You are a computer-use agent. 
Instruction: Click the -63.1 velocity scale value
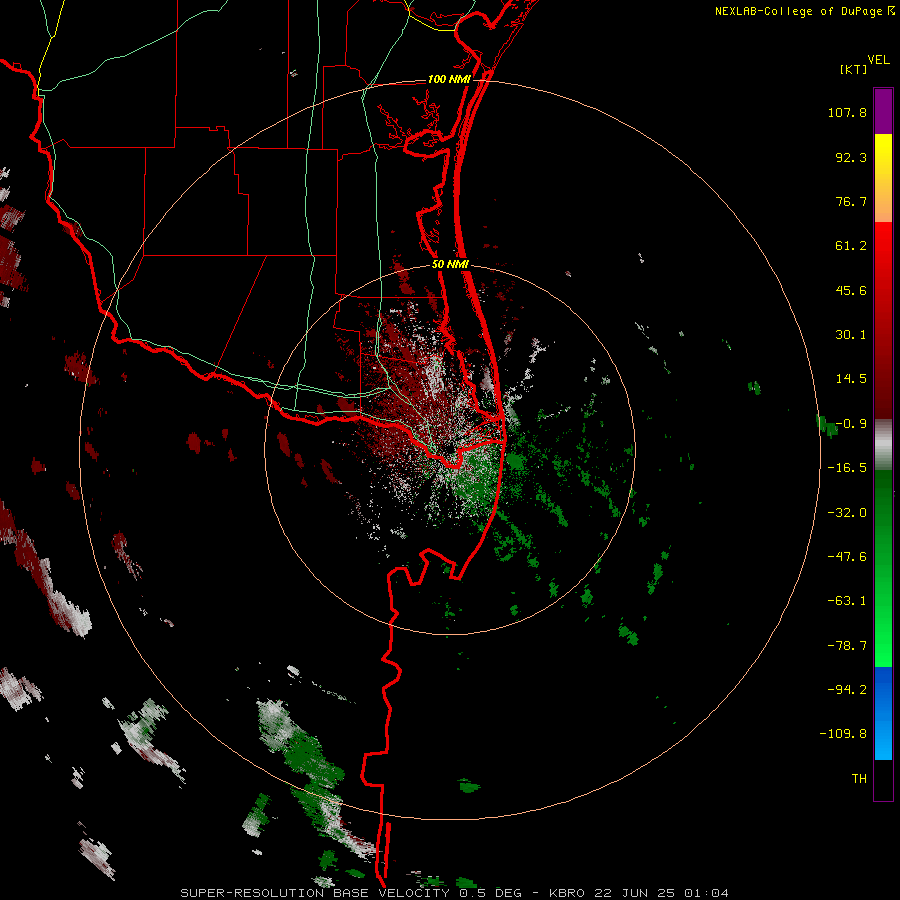tap(847, 601)
